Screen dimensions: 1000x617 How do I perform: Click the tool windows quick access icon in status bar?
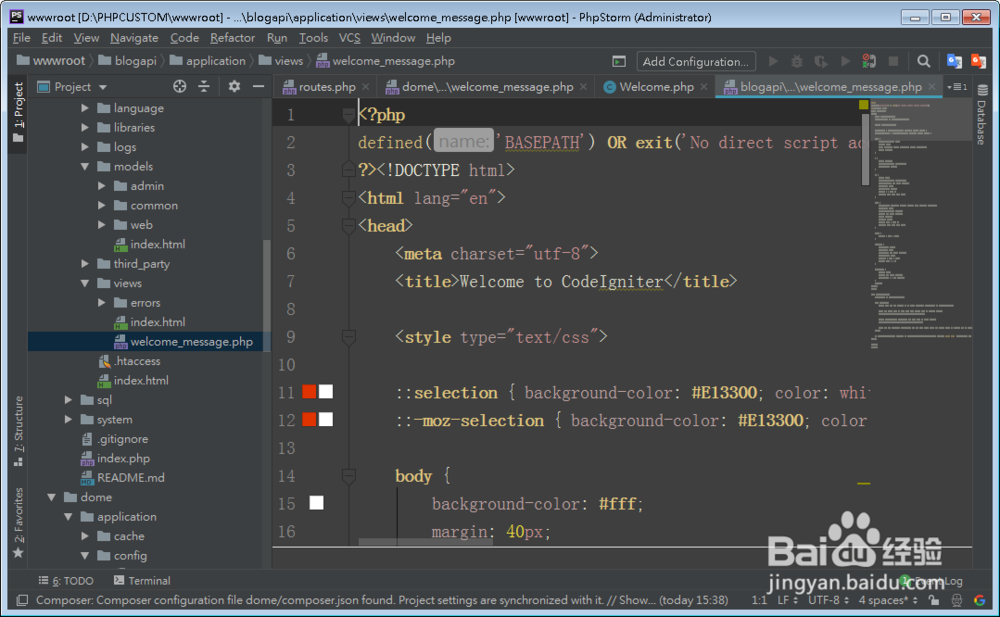coord(22,600)
